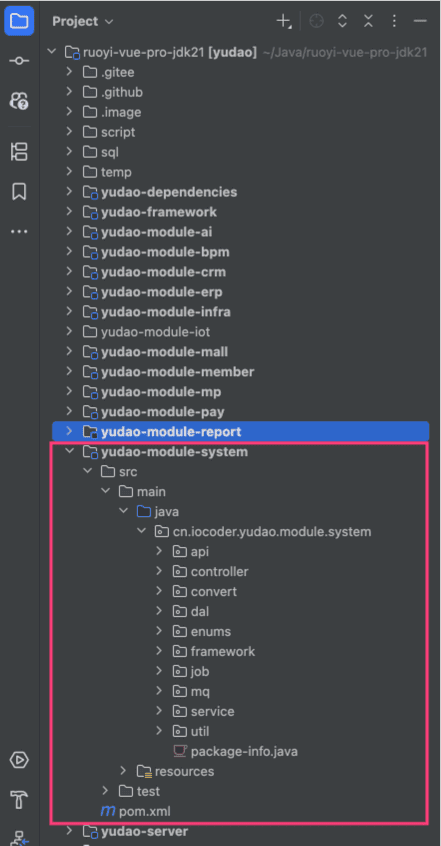Open the Project tool window folder icon
441x846 pixels.
coord(19,22)
